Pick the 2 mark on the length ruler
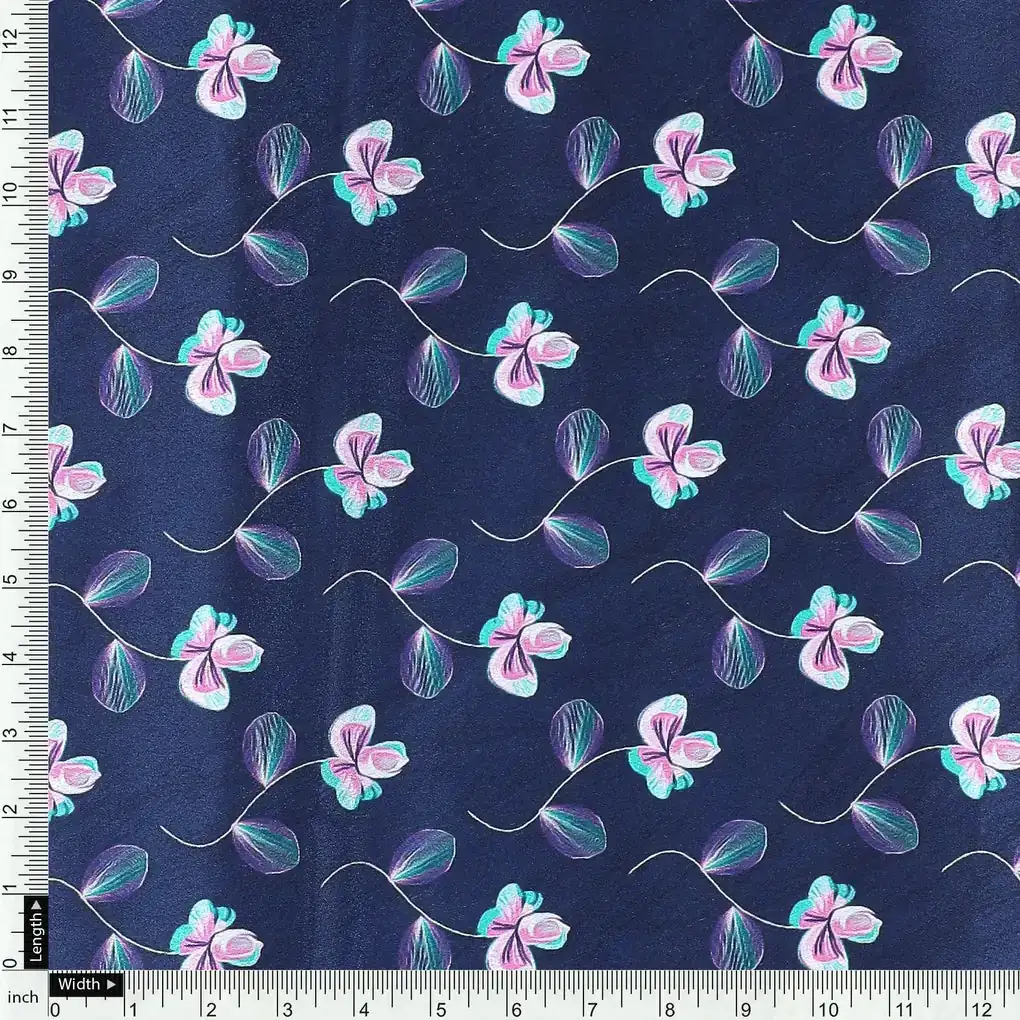 pyautogui.click(x=9, y=811)
